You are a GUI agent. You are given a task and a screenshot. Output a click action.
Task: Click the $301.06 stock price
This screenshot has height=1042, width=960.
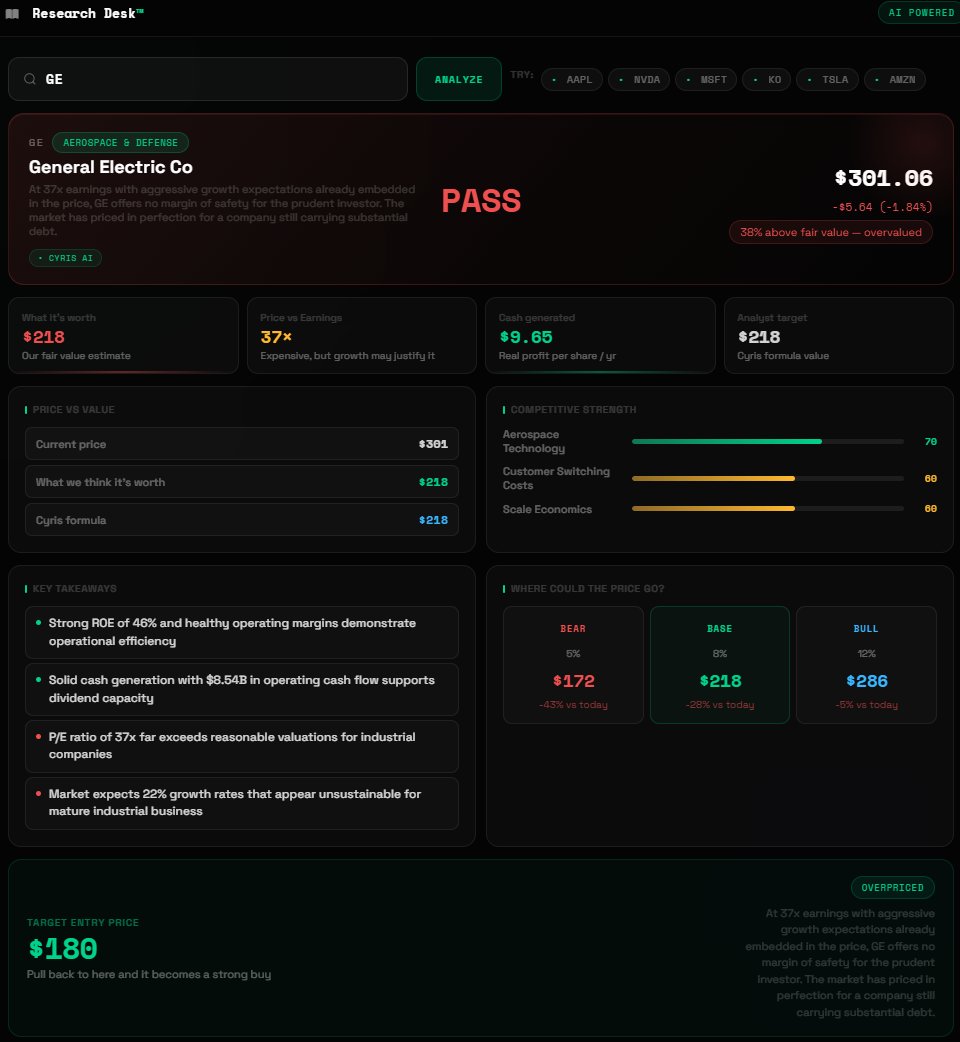(884, 178)
